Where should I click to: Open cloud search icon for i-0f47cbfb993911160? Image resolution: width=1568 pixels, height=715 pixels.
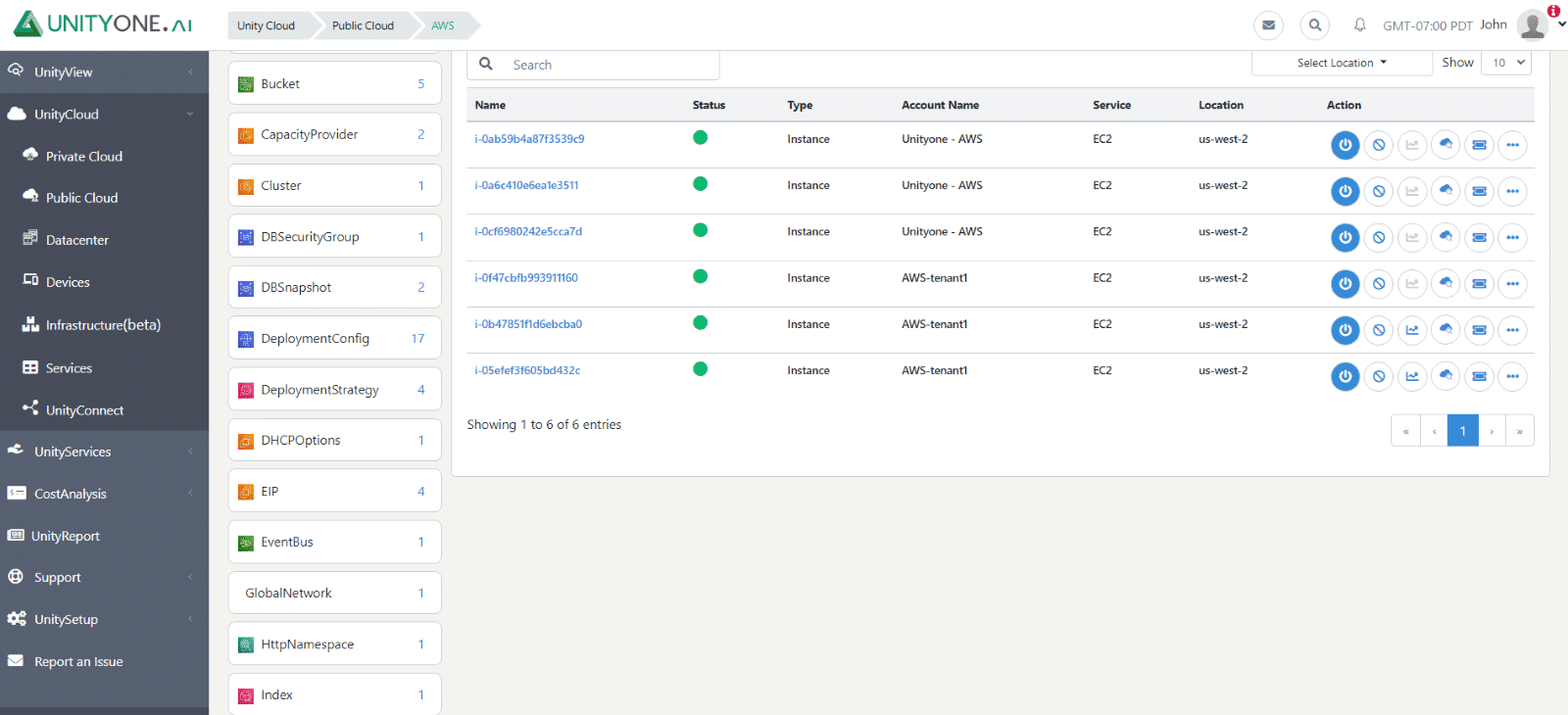pos(1445,284)
